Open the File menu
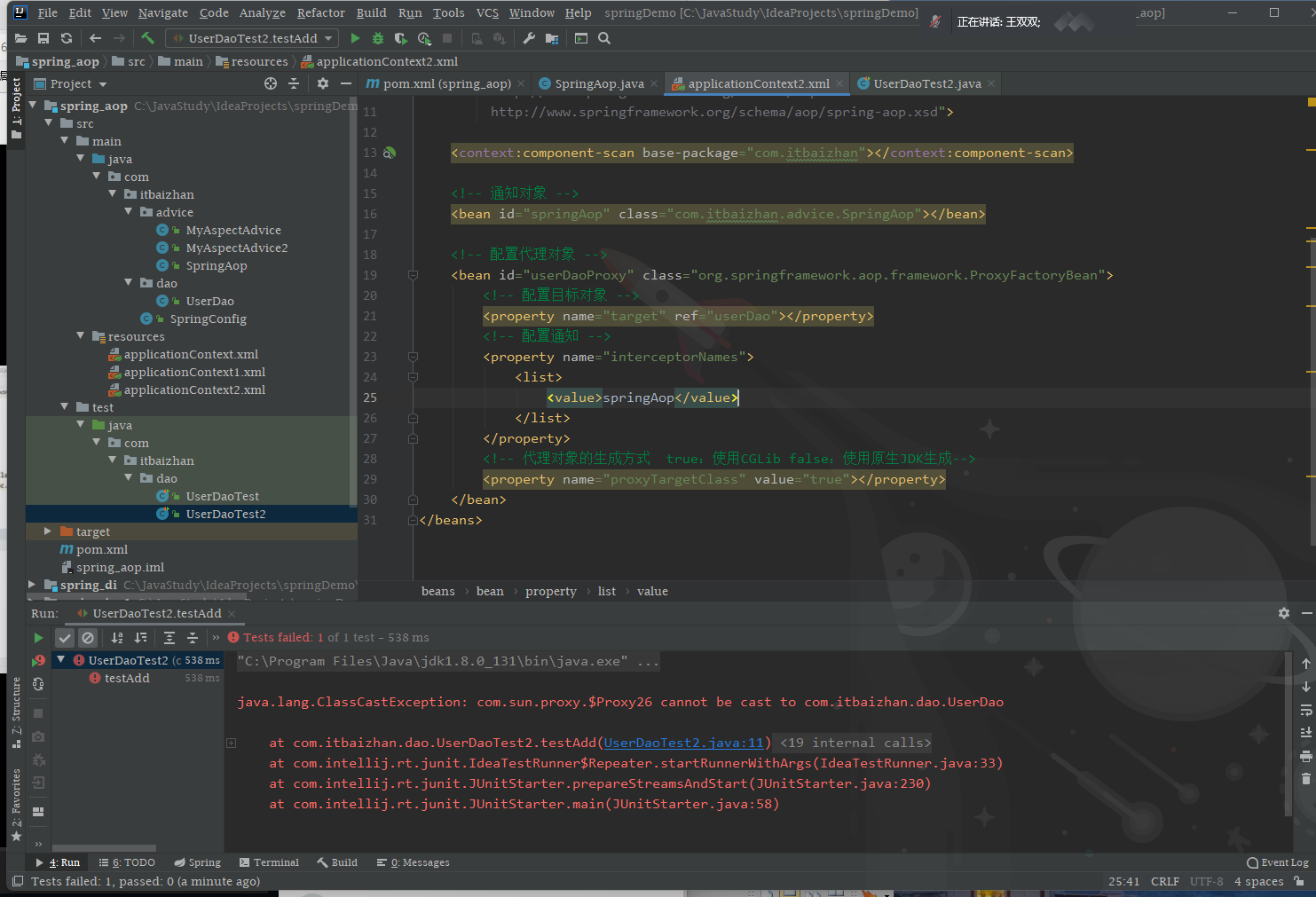This screenshot has width=1316, height=897. (48, 12)
